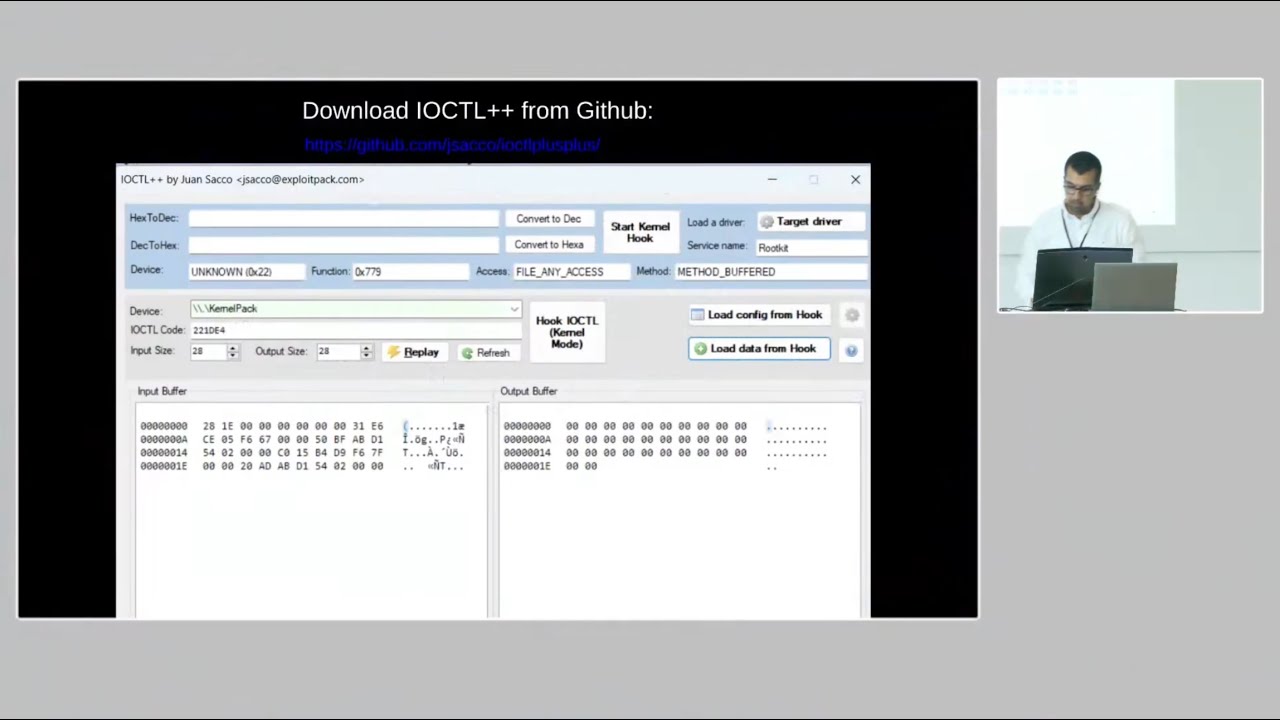Click the Output Buffer label
Screen dimensions: 1280x720
[x=529, y=391]
